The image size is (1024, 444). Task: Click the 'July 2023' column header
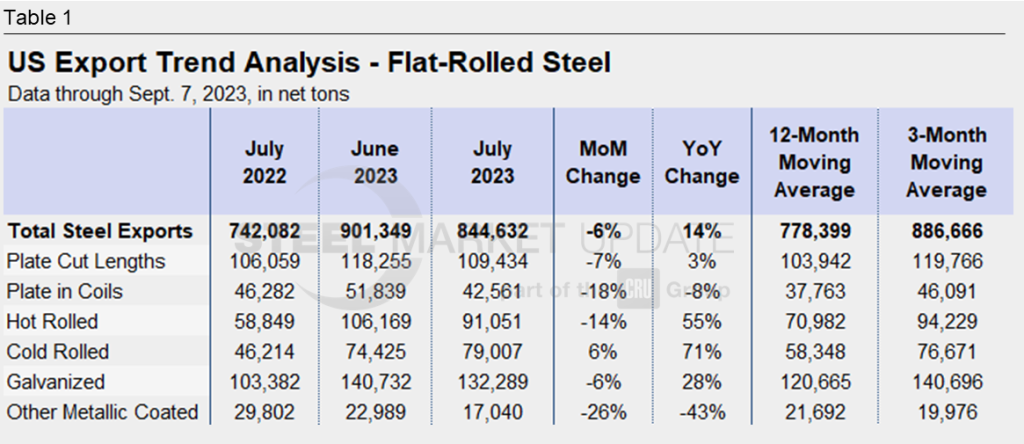point(491,162)
